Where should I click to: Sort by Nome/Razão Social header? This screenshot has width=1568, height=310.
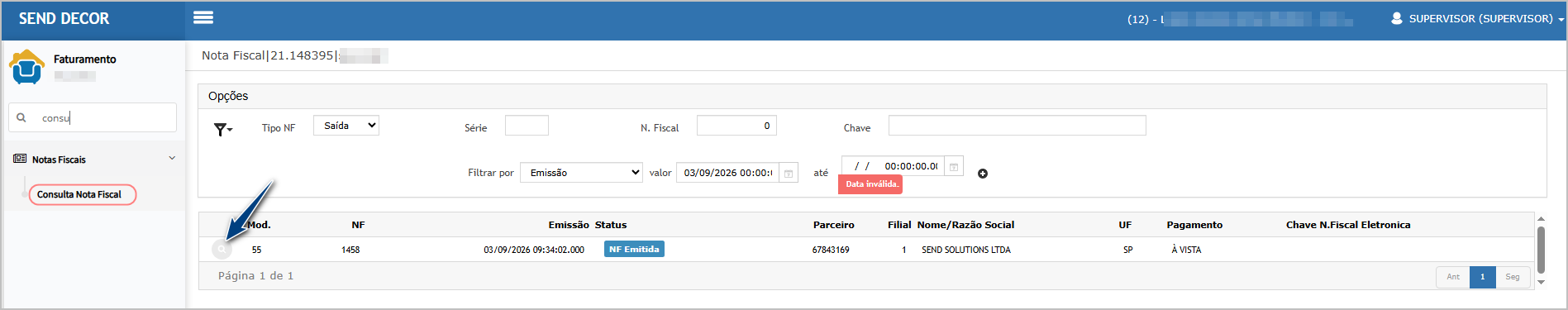(x=965, y=225)
